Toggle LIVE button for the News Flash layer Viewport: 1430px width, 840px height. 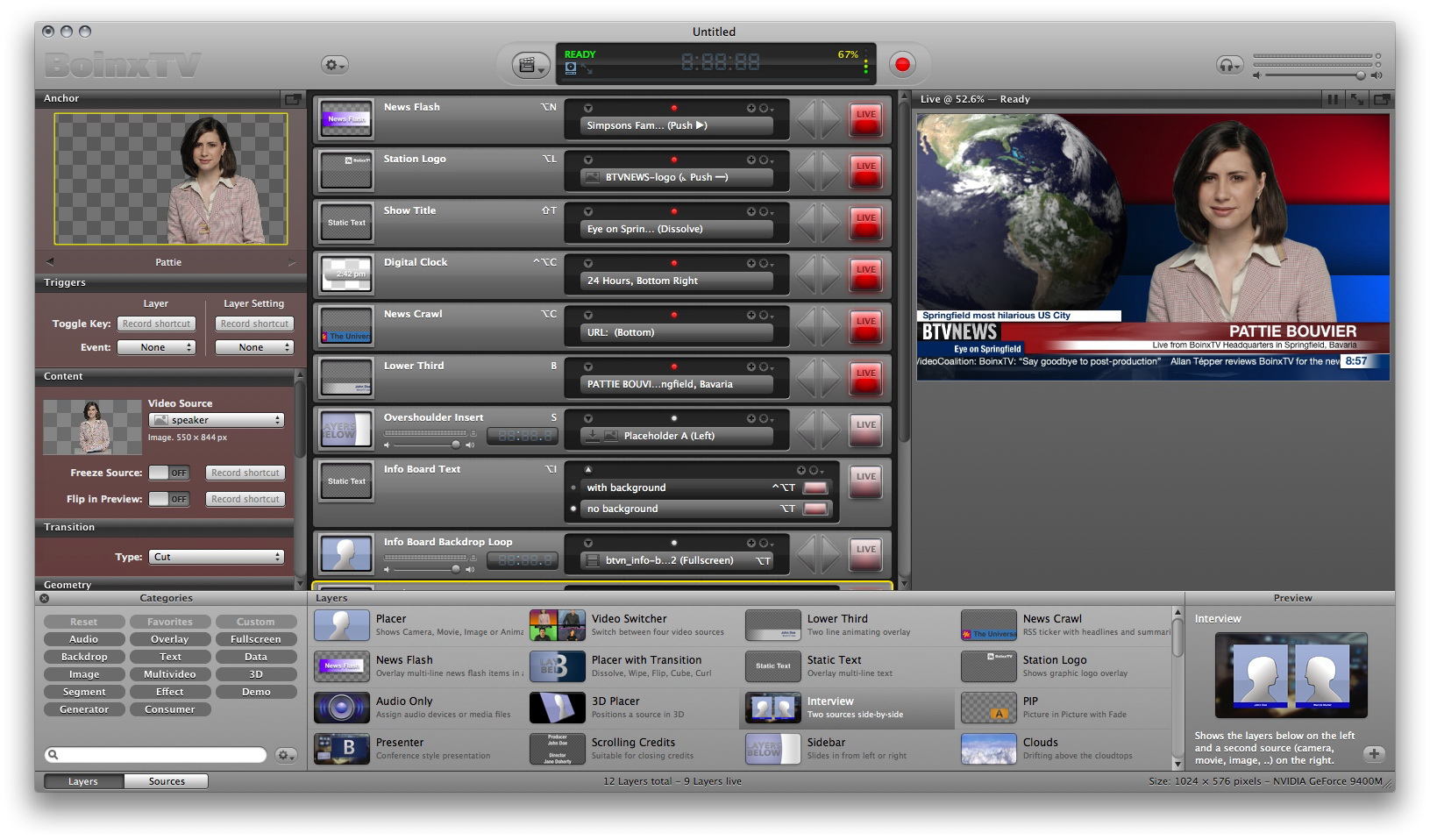coord(865,119)
